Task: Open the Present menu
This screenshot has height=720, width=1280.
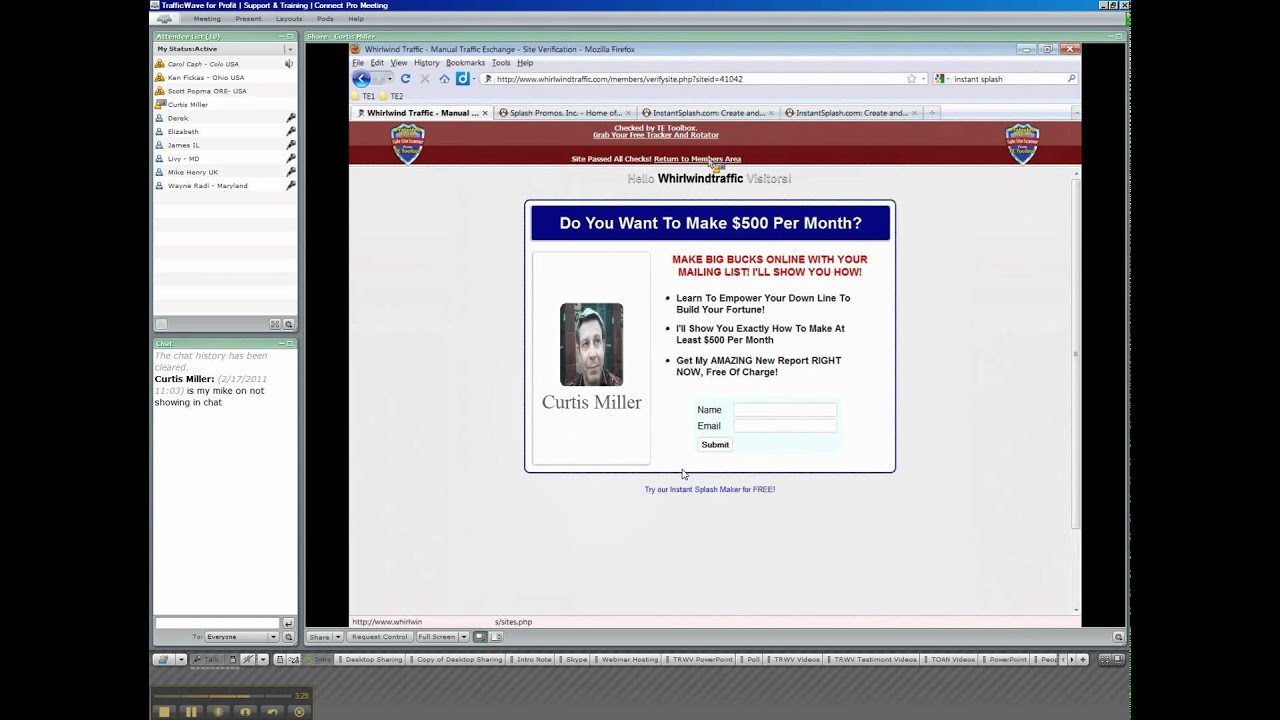Action: (x=248, y=19)
